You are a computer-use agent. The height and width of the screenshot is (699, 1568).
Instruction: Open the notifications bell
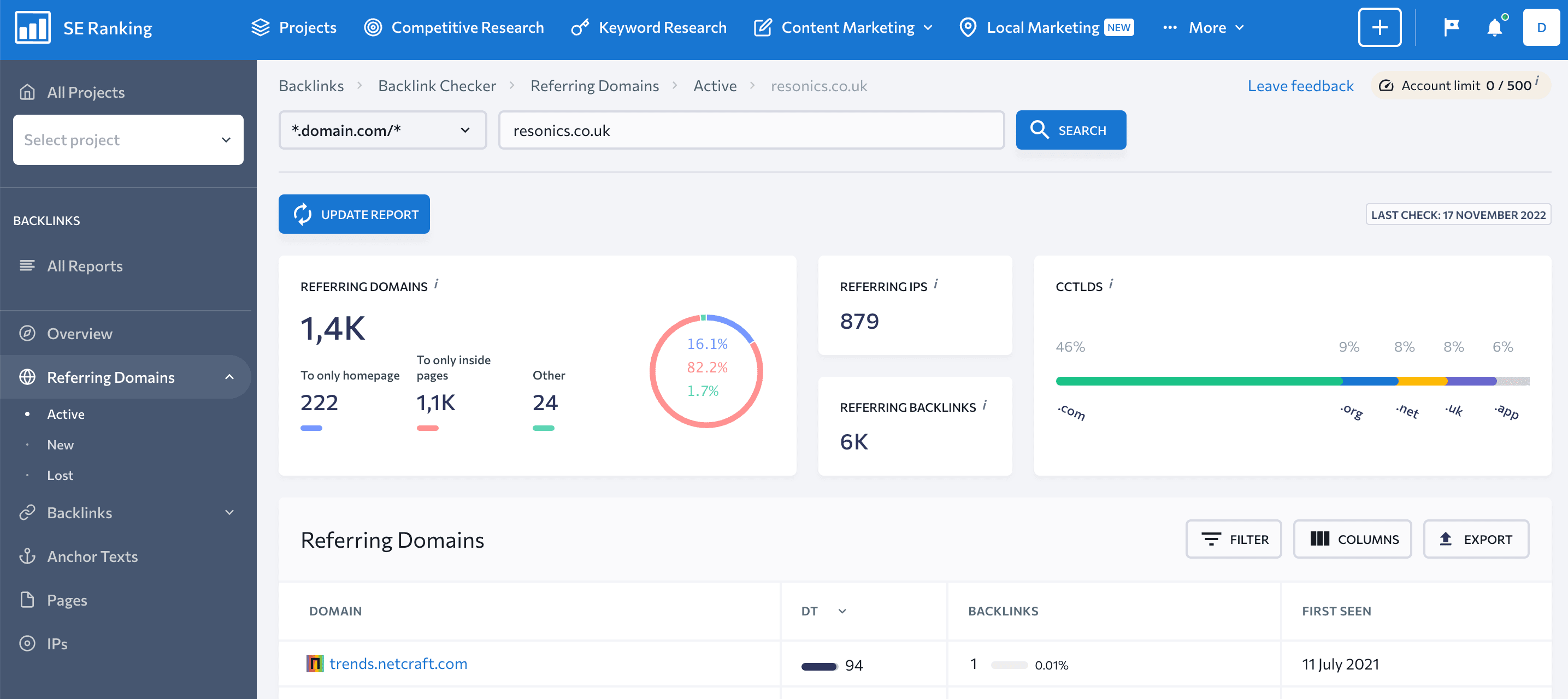coord(1494,27)
